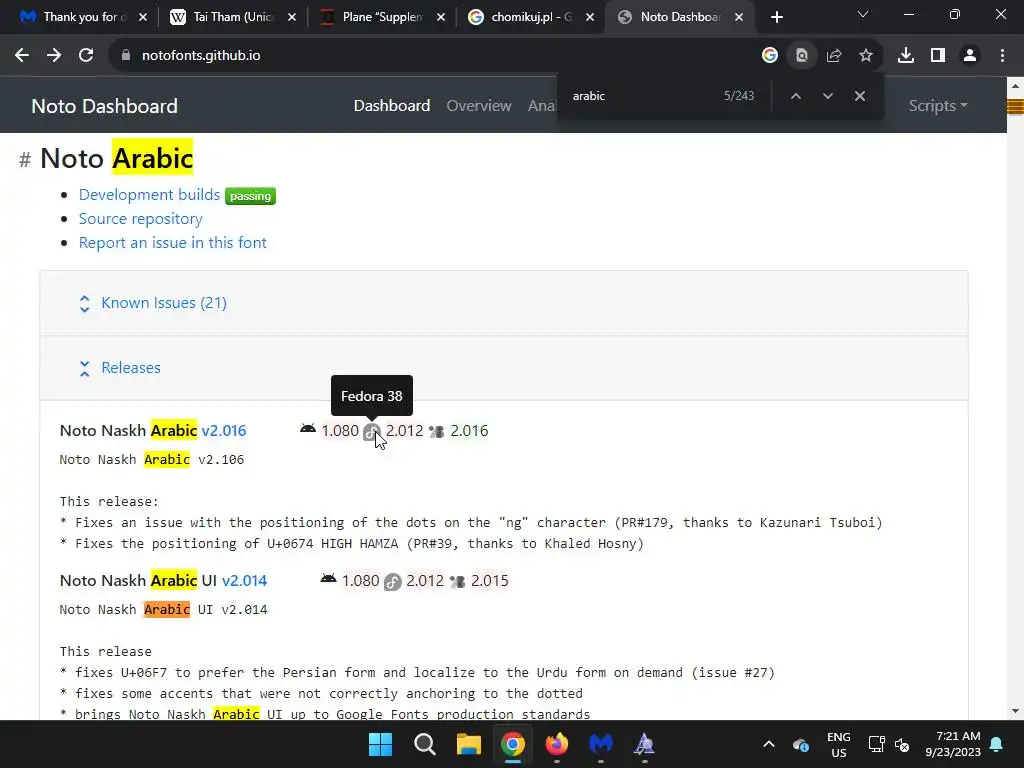Open Firefox from the taskbar

tap(556, 744)
